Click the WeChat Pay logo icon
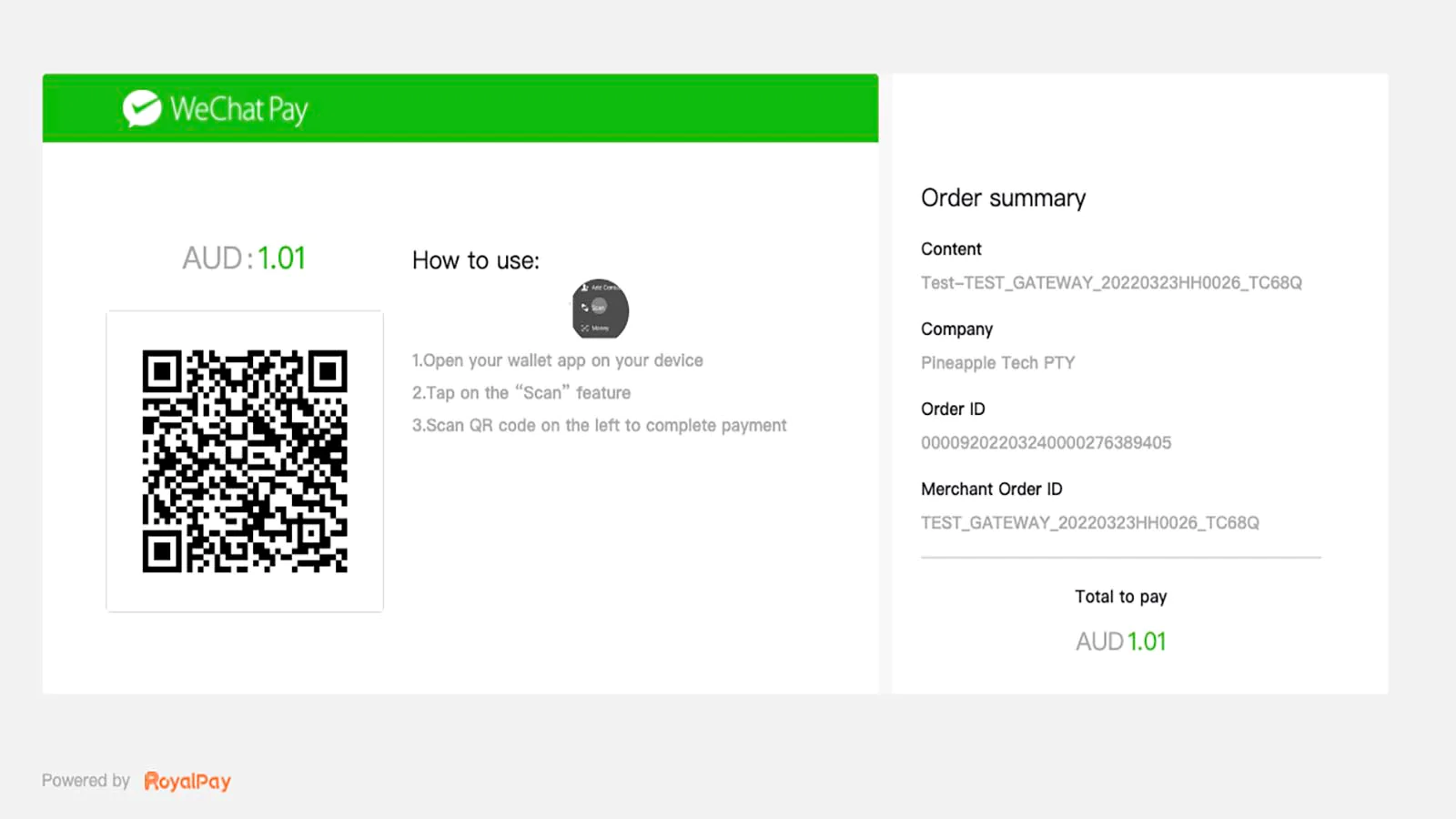 [x=142, y=108]
